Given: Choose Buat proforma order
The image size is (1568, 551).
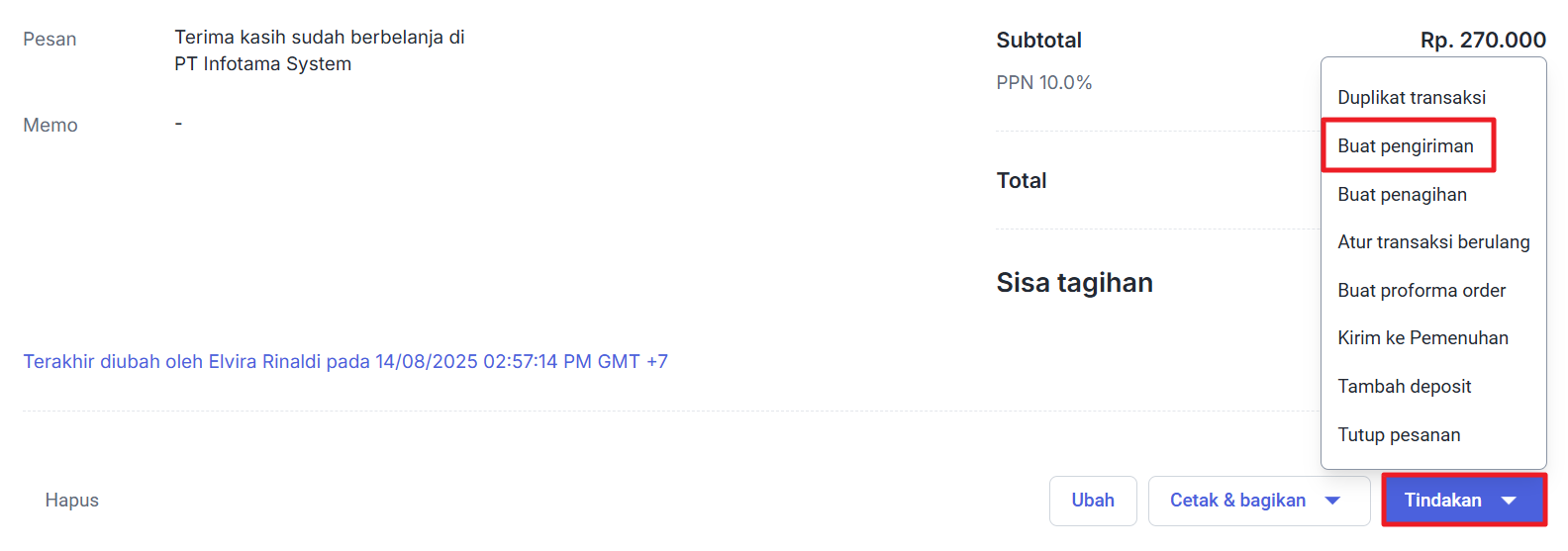Looking at the screenshot, I should tap(1421, 290).
